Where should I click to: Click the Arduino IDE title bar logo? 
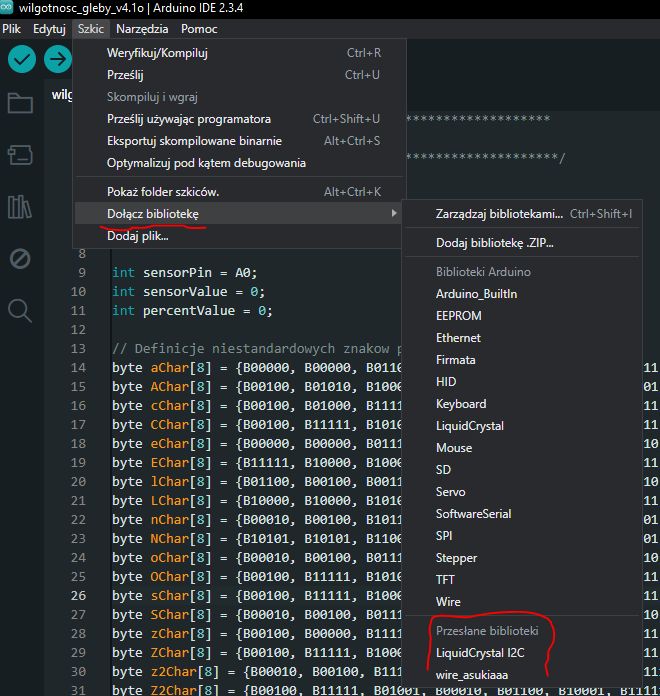(x=8, y=8)
